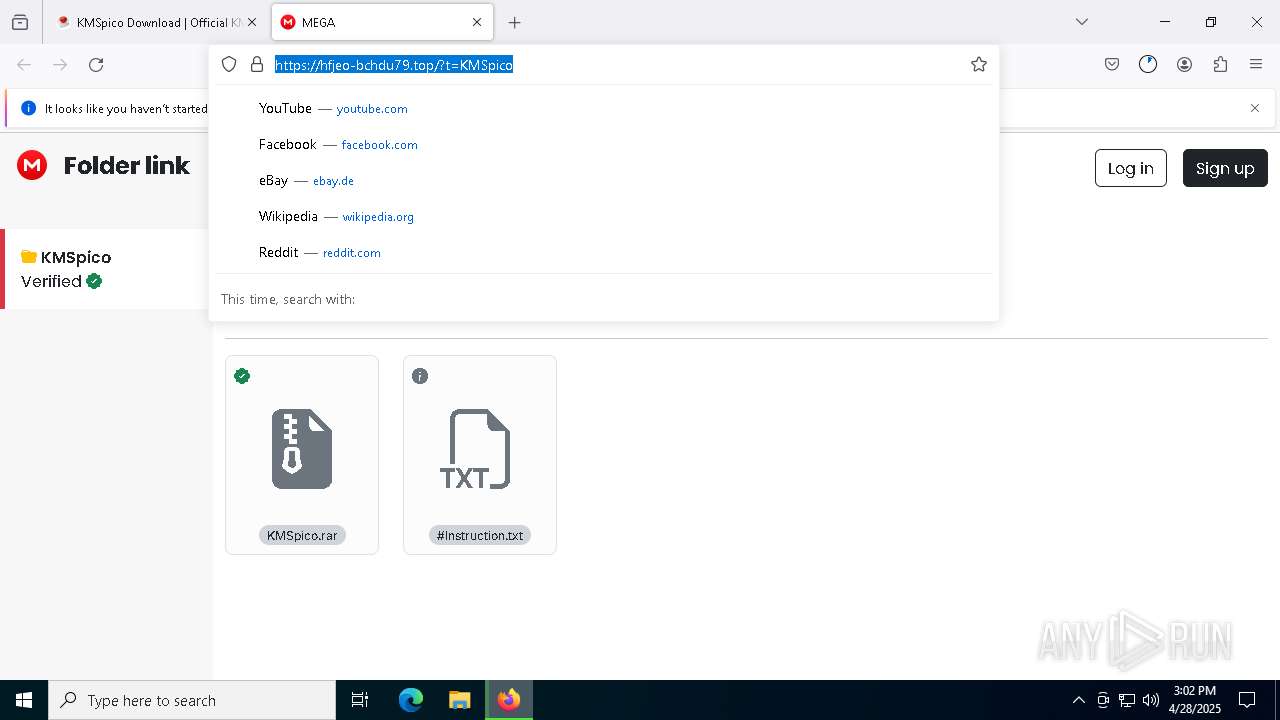1280x720 pixels.
Task: Open Firefox account icon
Action: click(1184, 64)
